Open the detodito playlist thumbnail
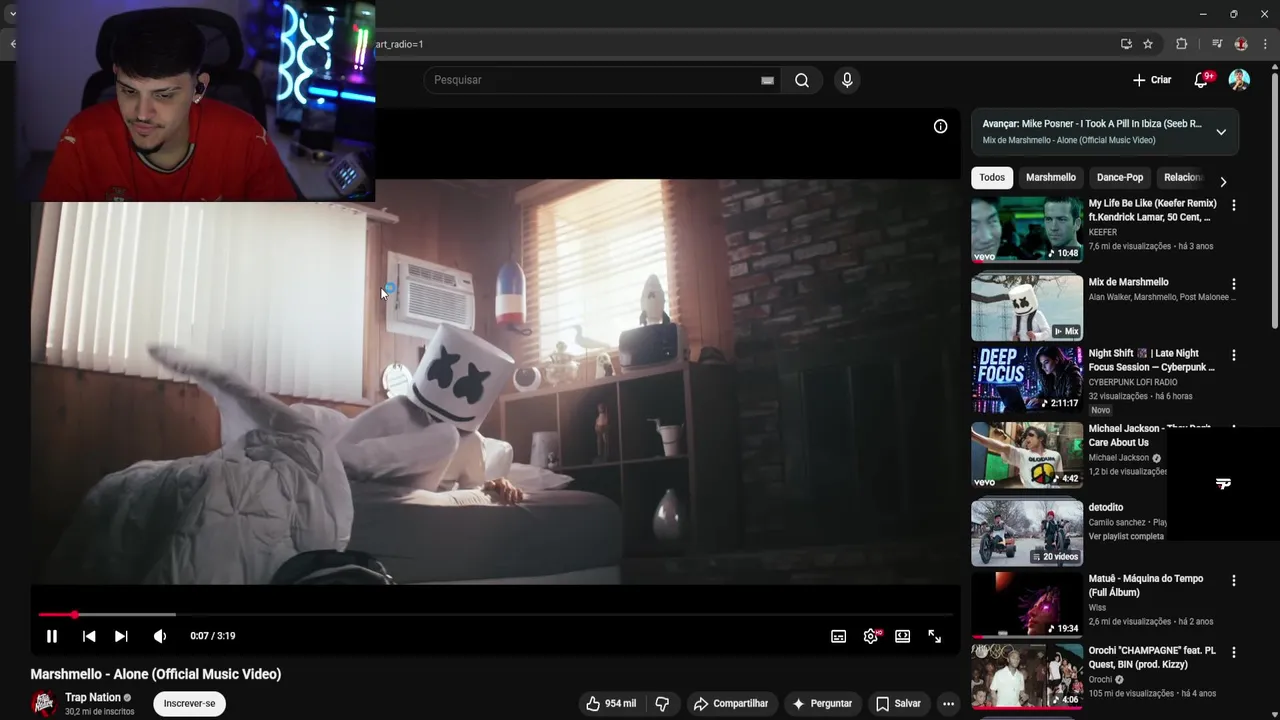 pos(1027,532)
